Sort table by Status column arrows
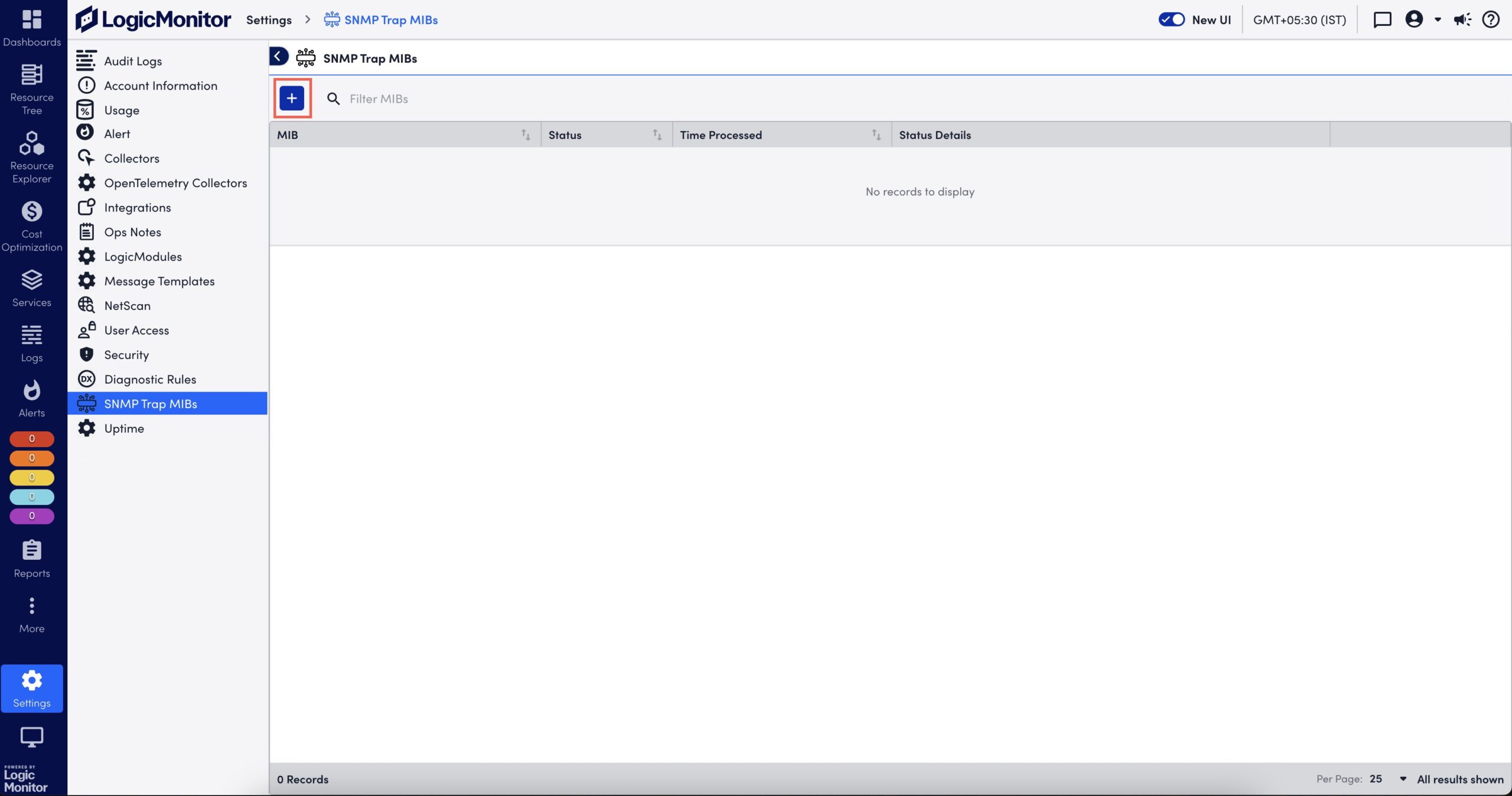1512x796 pixels. 657,135
